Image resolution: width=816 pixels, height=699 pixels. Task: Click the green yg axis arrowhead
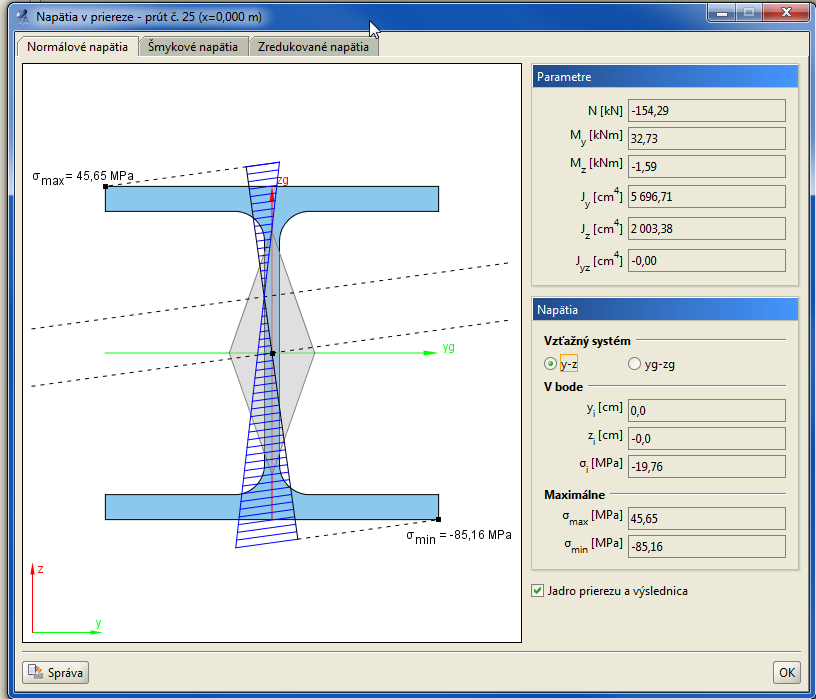430,353
